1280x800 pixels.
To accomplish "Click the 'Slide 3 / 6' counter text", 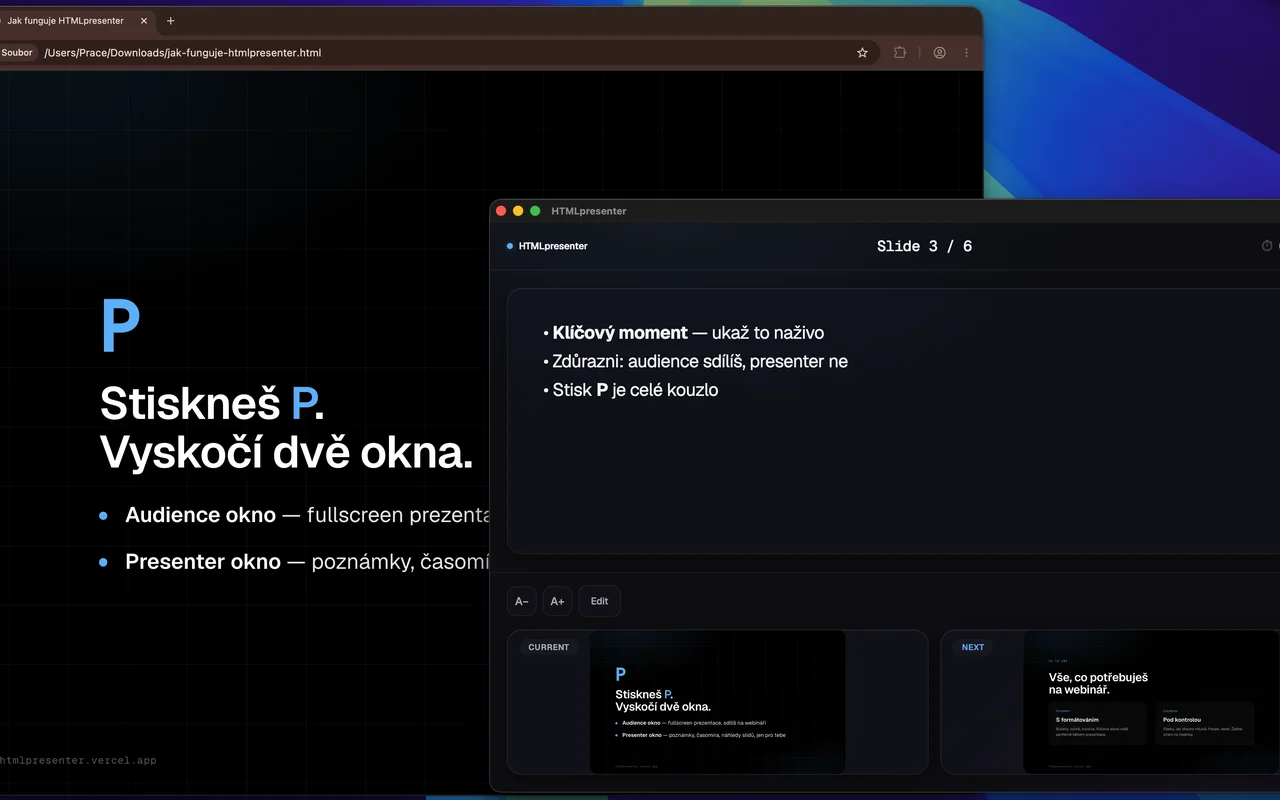I will pos(924,246).
